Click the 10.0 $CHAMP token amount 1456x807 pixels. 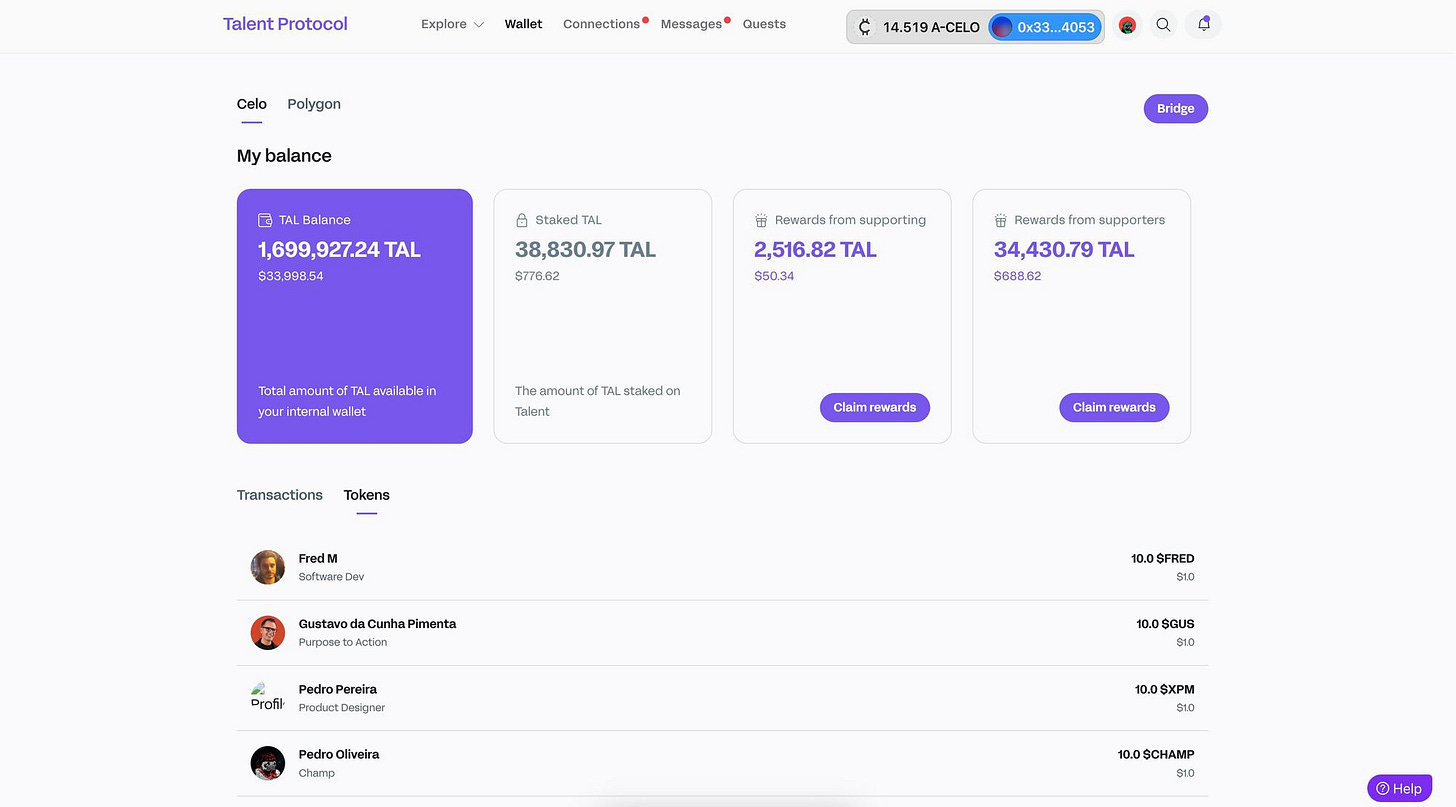pos(1156,754)
